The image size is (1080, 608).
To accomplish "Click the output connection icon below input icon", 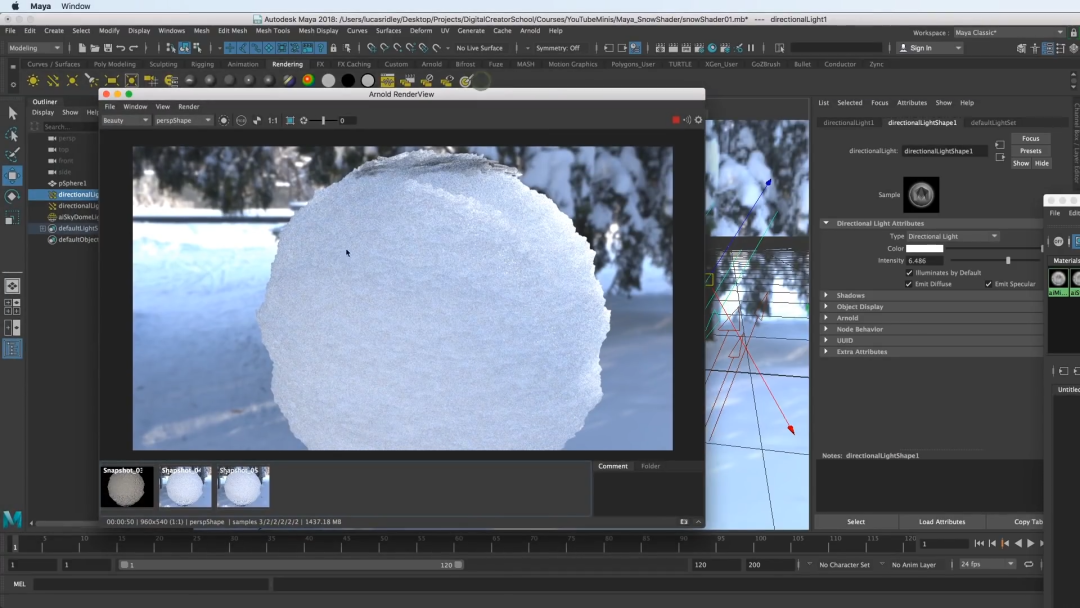I will pos(1000,157).
